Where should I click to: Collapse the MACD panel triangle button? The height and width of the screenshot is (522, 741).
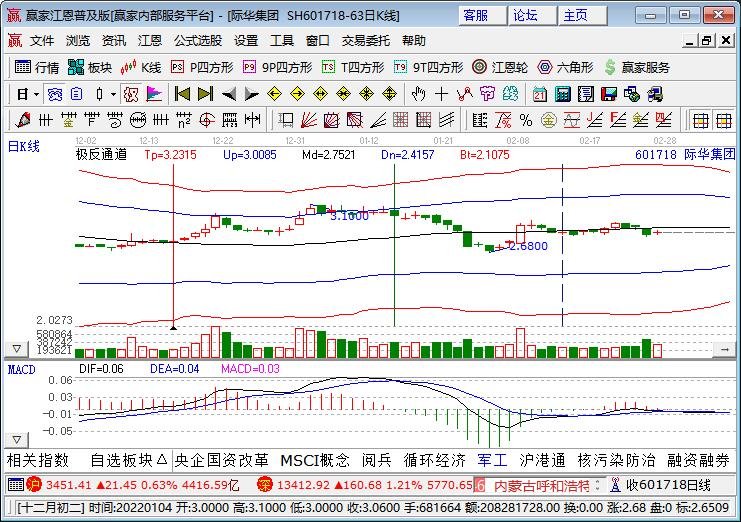pos(17,440)
